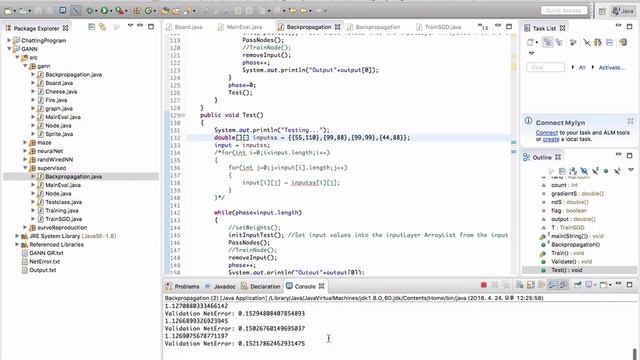Collapse the GANN project

9,49
